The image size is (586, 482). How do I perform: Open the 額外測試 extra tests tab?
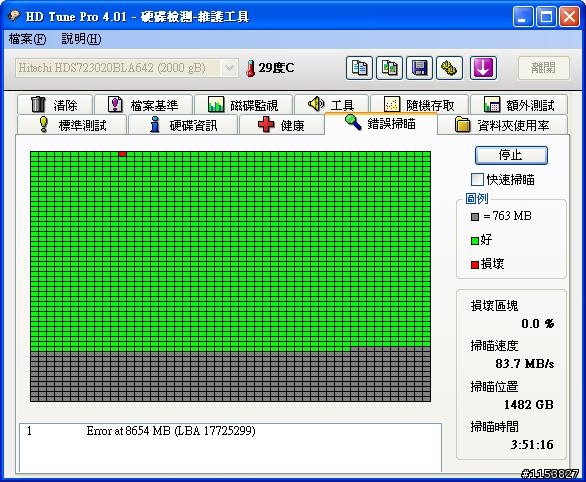tap(519, 105)
